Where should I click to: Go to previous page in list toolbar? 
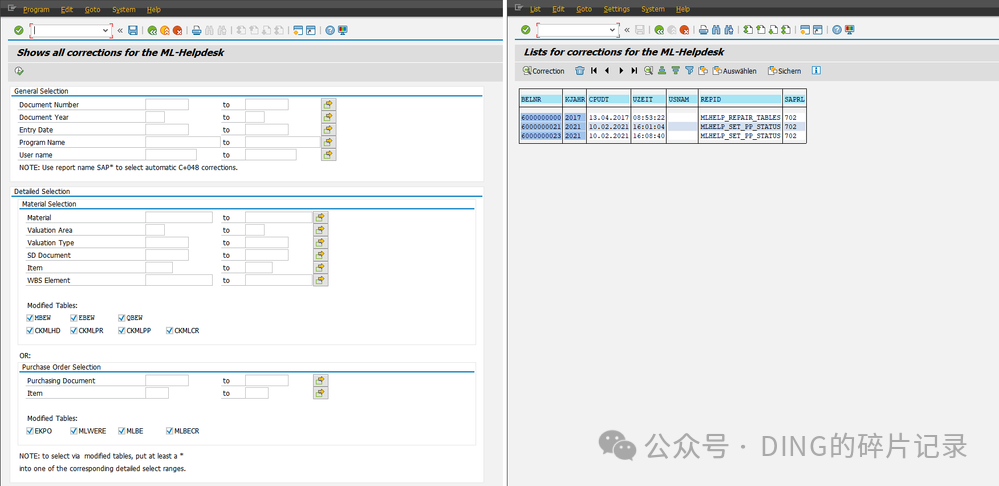click(x=607, y=71)
